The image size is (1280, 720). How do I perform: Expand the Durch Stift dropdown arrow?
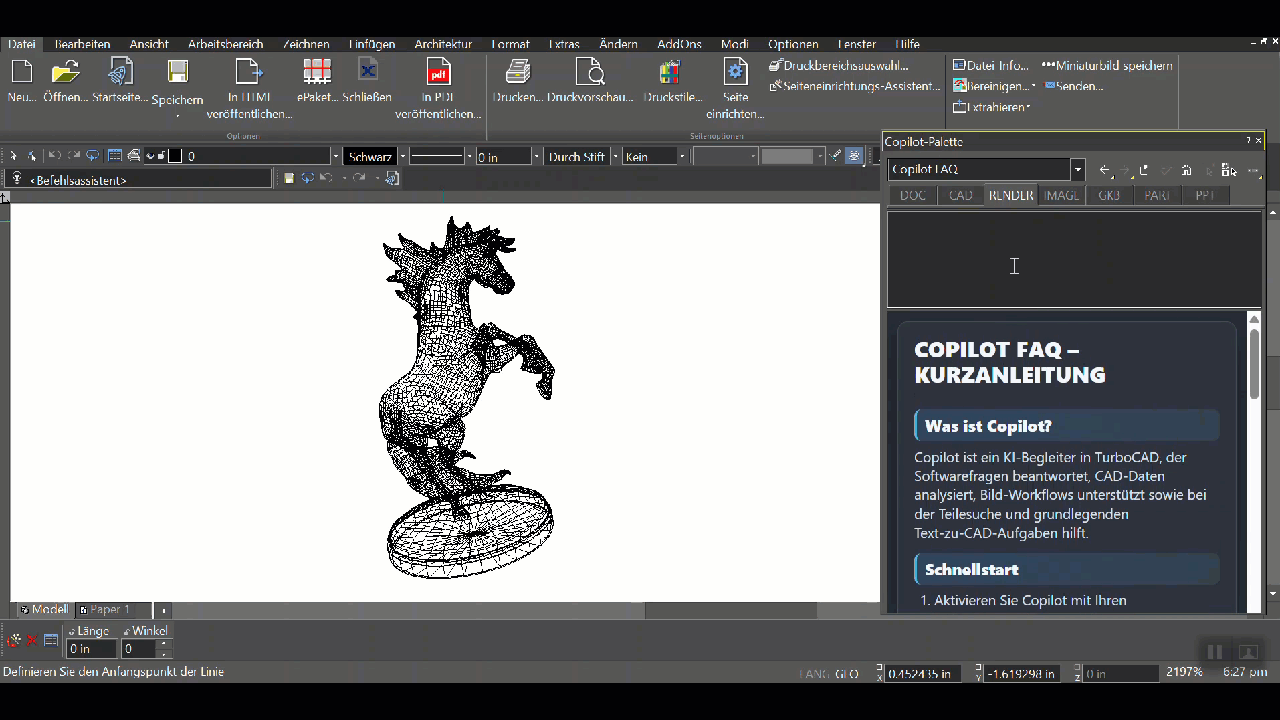(x=612, y=157)
